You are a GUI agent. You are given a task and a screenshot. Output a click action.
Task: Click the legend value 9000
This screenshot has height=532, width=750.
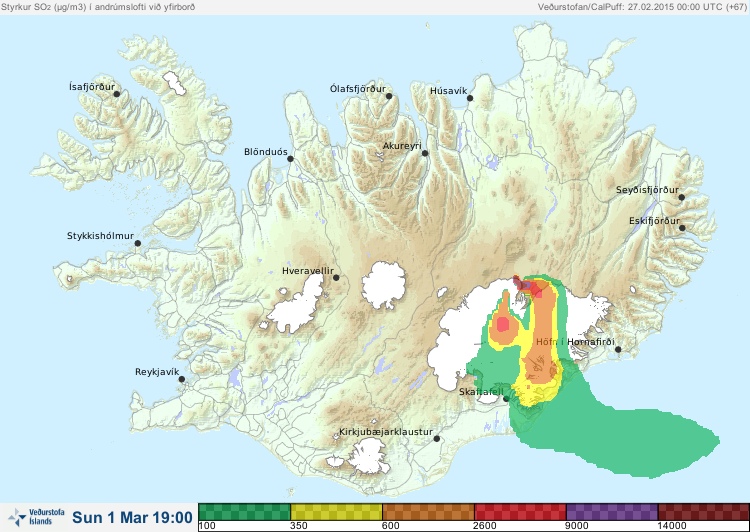577,526
